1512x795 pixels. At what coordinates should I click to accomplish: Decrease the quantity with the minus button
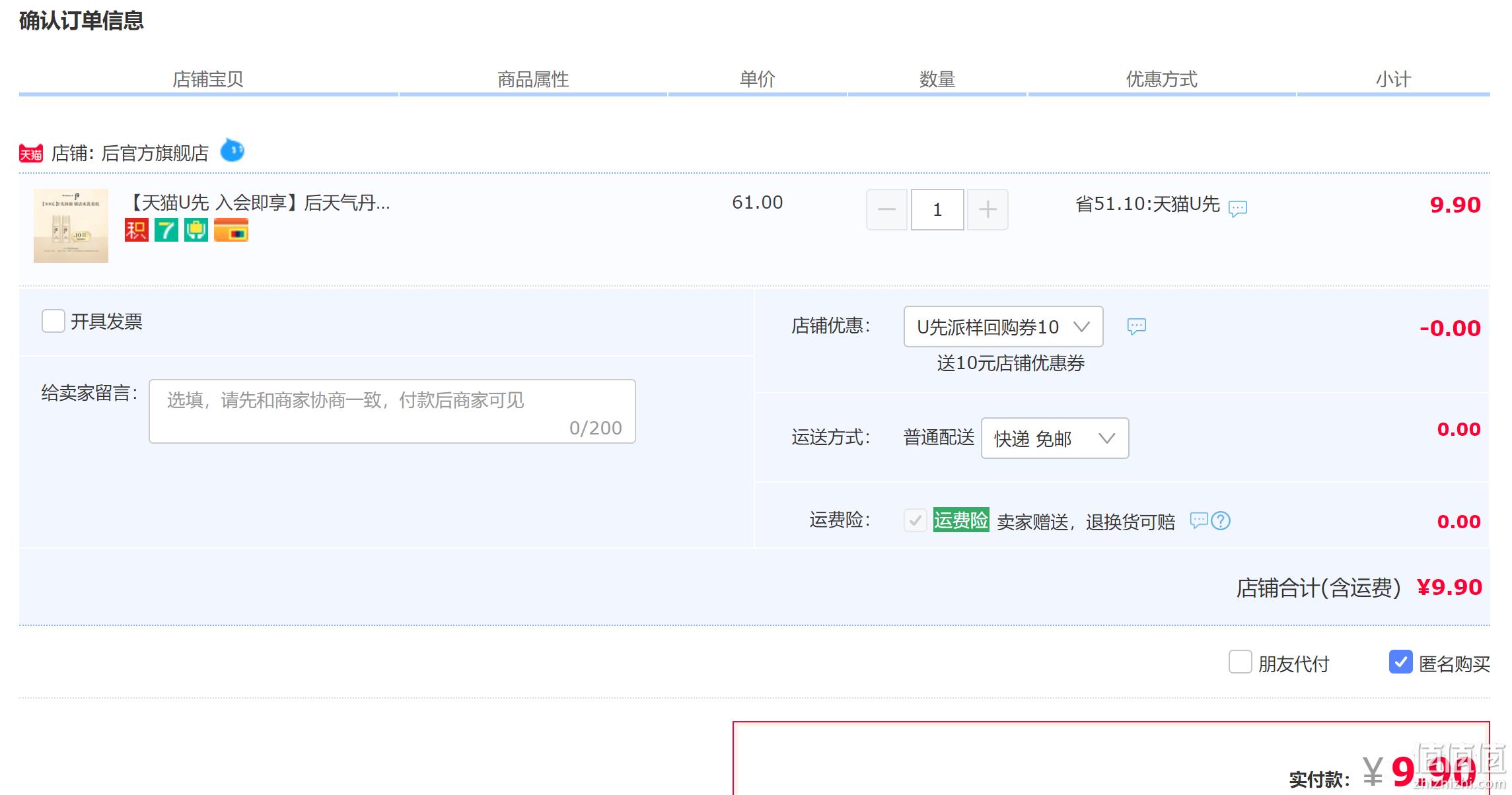pyautogui.click(x=886, y=209)
